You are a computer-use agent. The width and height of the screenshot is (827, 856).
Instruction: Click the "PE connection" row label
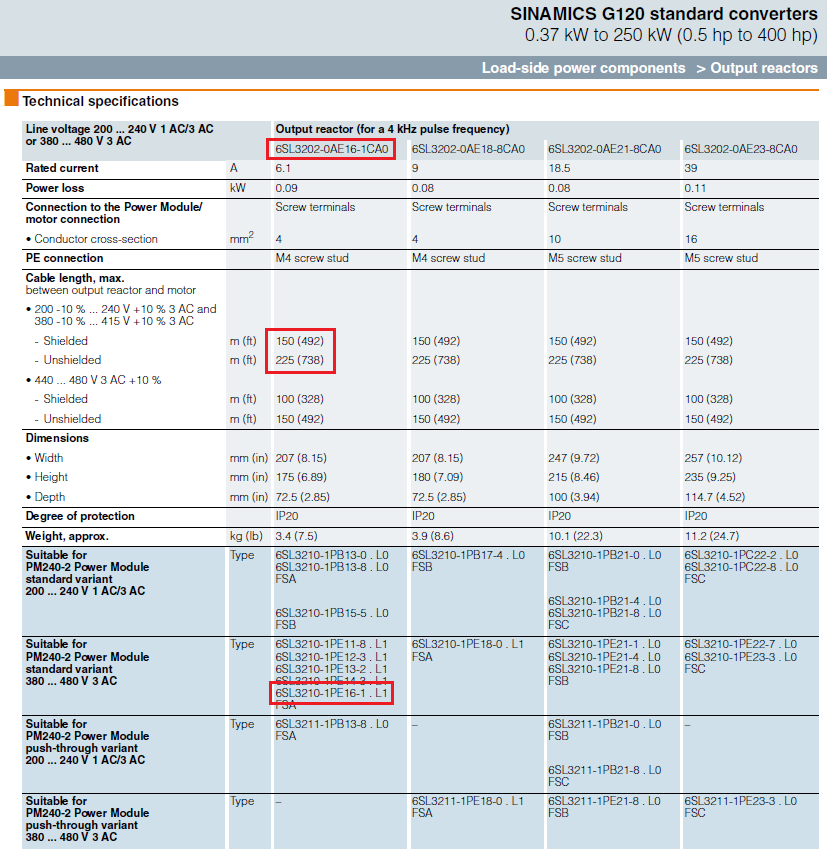pyautogui.click(x=64, y=258)
